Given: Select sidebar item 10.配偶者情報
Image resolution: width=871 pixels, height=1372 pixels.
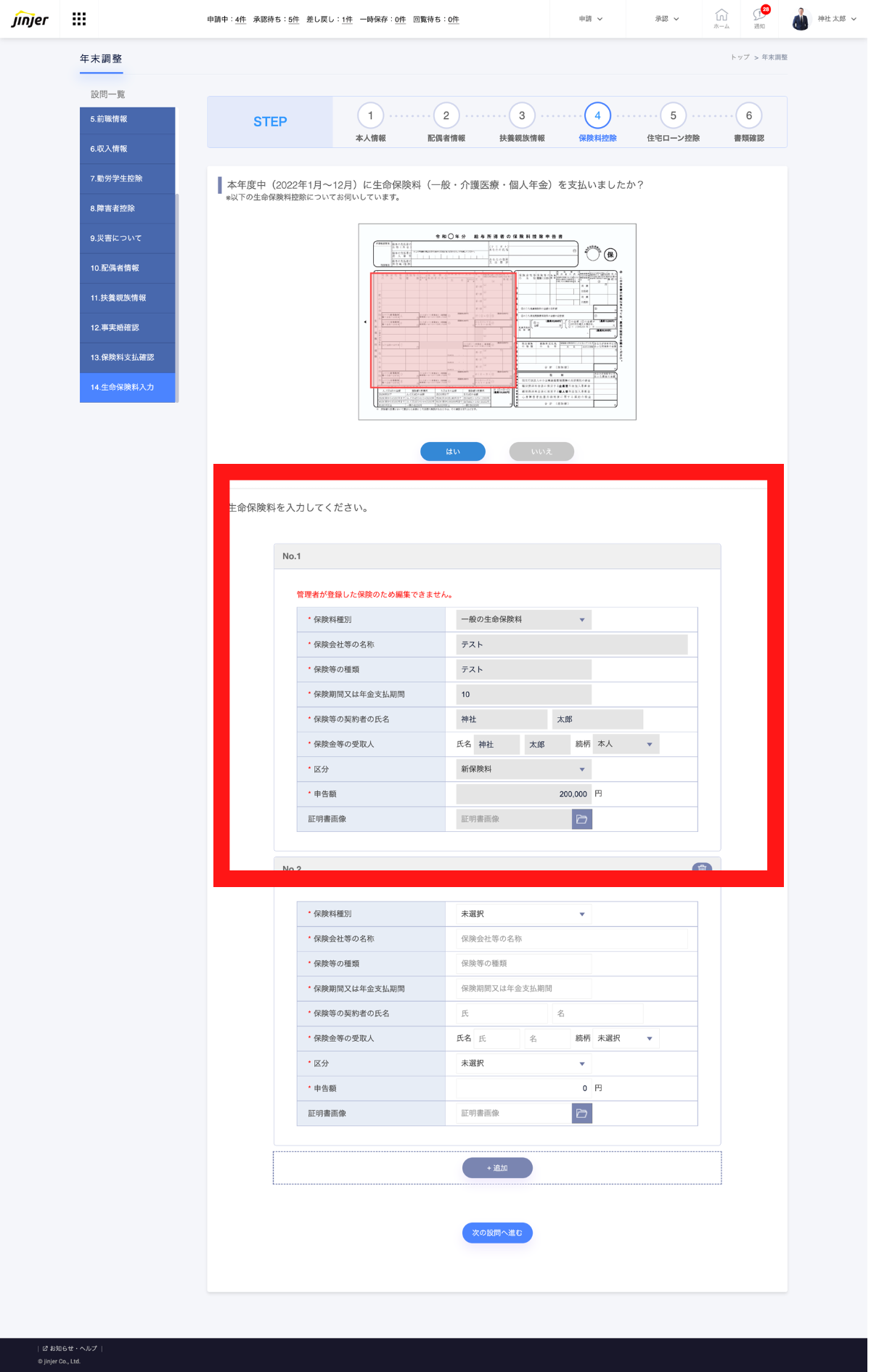Looking at the screenshot, I should [x=128, y=268].
